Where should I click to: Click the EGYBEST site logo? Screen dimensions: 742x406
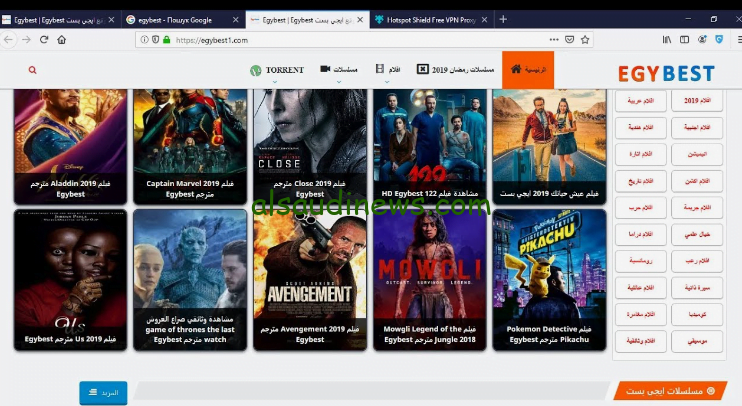(x=666, y=73)
